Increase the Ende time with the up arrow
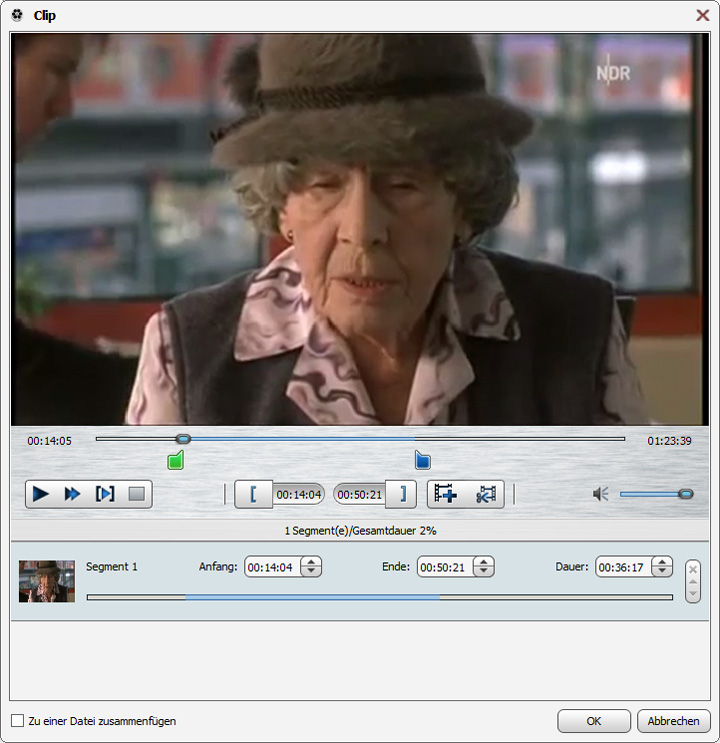This screenshot has width=720, height=743. [x=483, y=562]
